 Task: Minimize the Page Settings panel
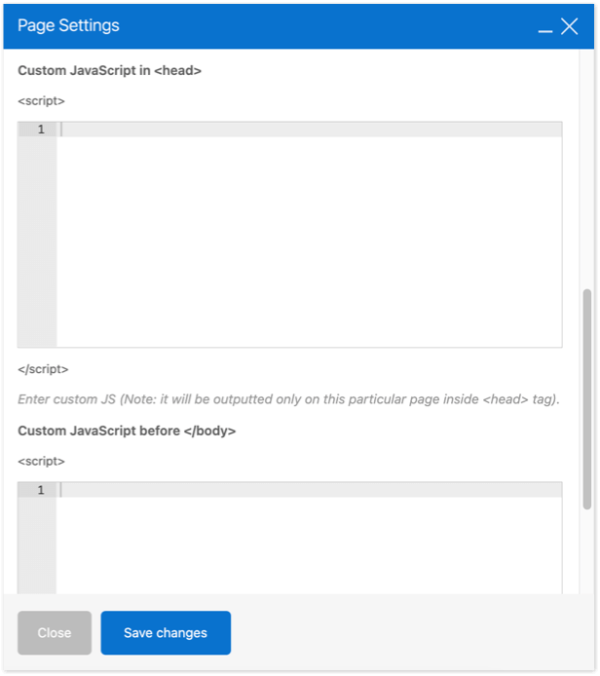pyautogui.click(x=545, y=31)
